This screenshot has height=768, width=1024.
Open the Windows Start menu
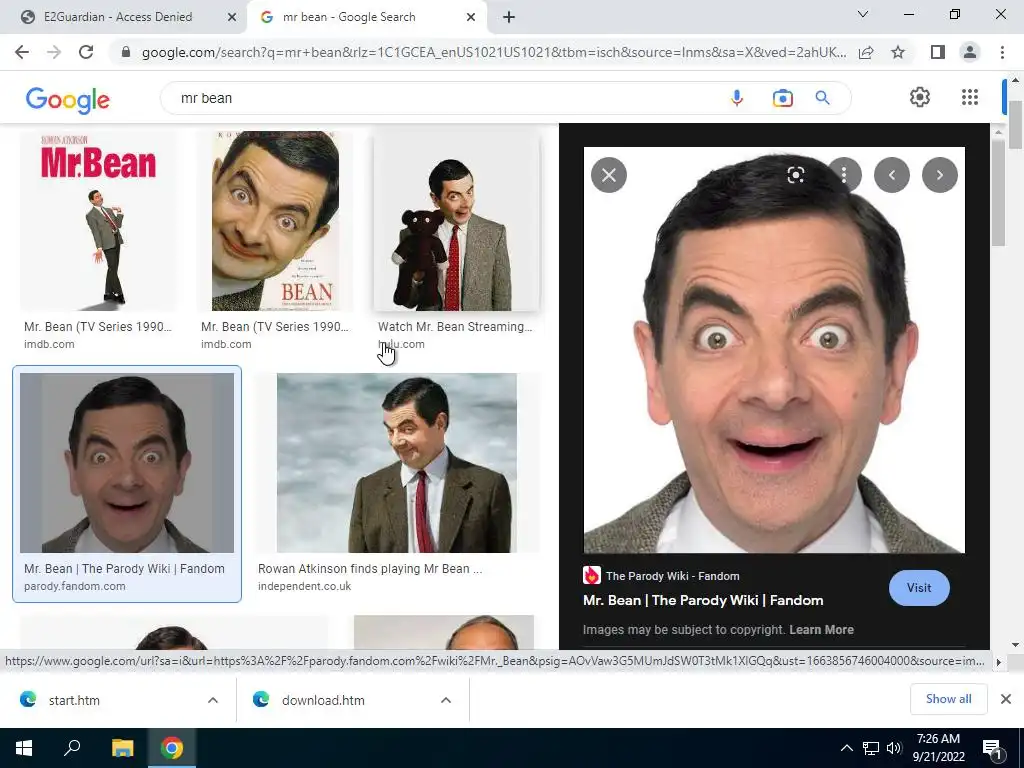point(24,748)
